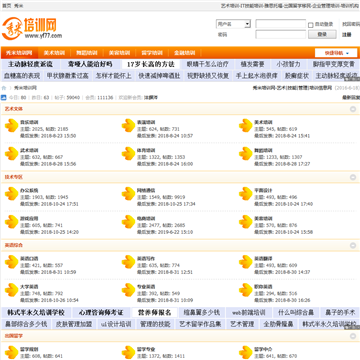The height and width of the screenshot is (360, 360).
Task: Click forum icon with 570 topics
Action: click(246, 222)
